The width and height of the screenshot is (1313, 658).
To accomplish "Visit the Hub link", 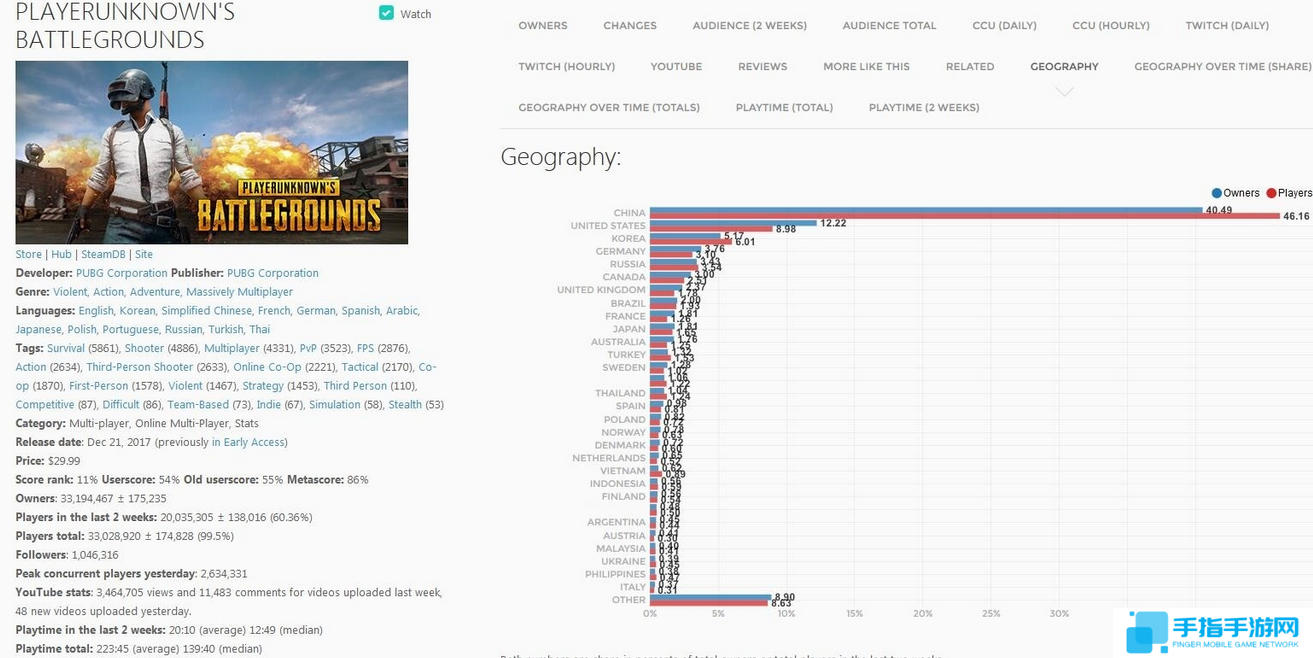I will click(62, 255).
